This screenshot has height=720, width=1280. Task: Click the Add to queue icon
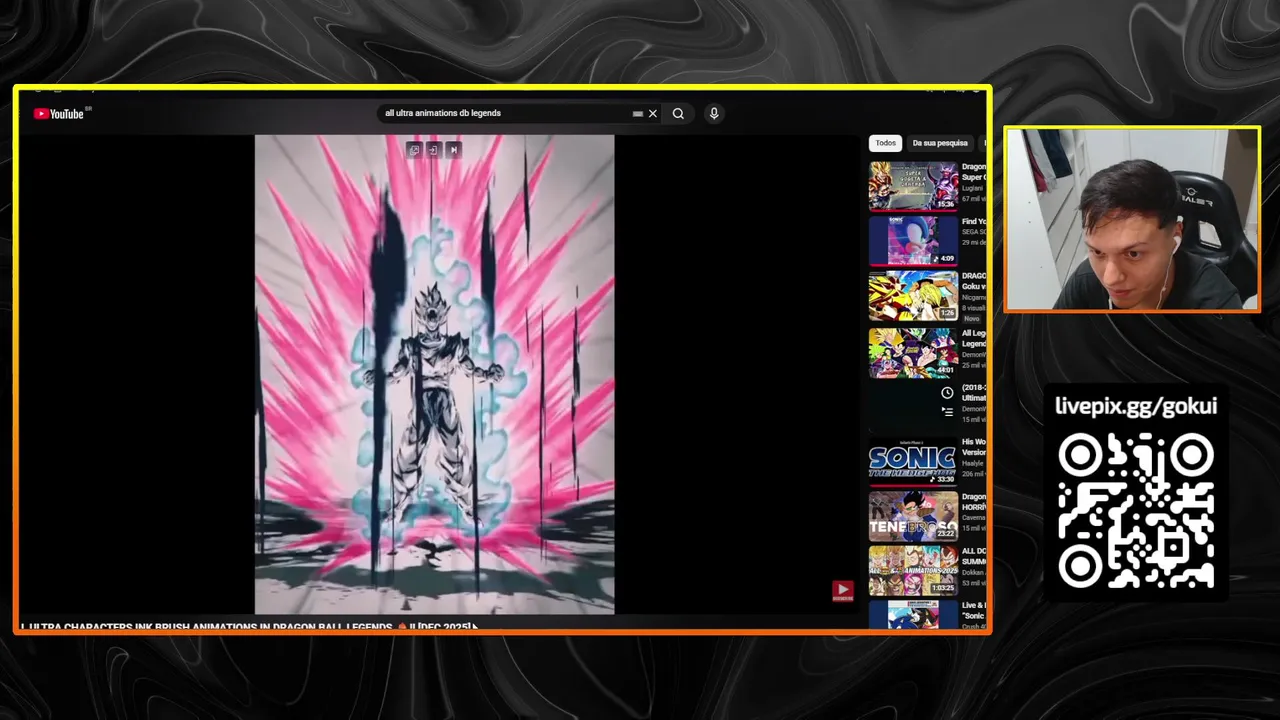click(x=947, y=411)
